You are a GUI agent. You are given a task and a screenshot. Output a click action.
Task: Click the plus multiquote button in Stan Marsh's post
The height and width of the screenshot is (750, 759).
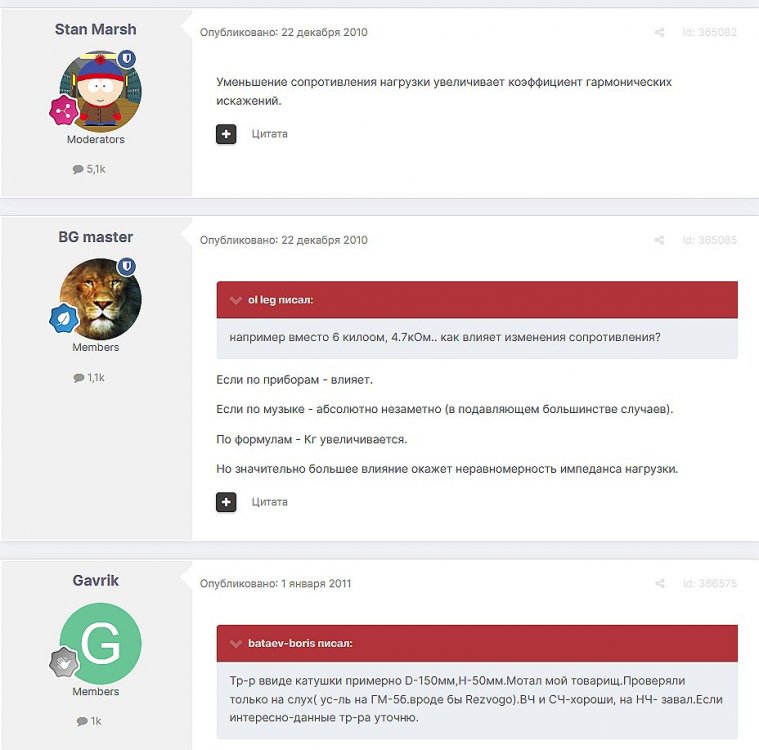pos(226,134)
